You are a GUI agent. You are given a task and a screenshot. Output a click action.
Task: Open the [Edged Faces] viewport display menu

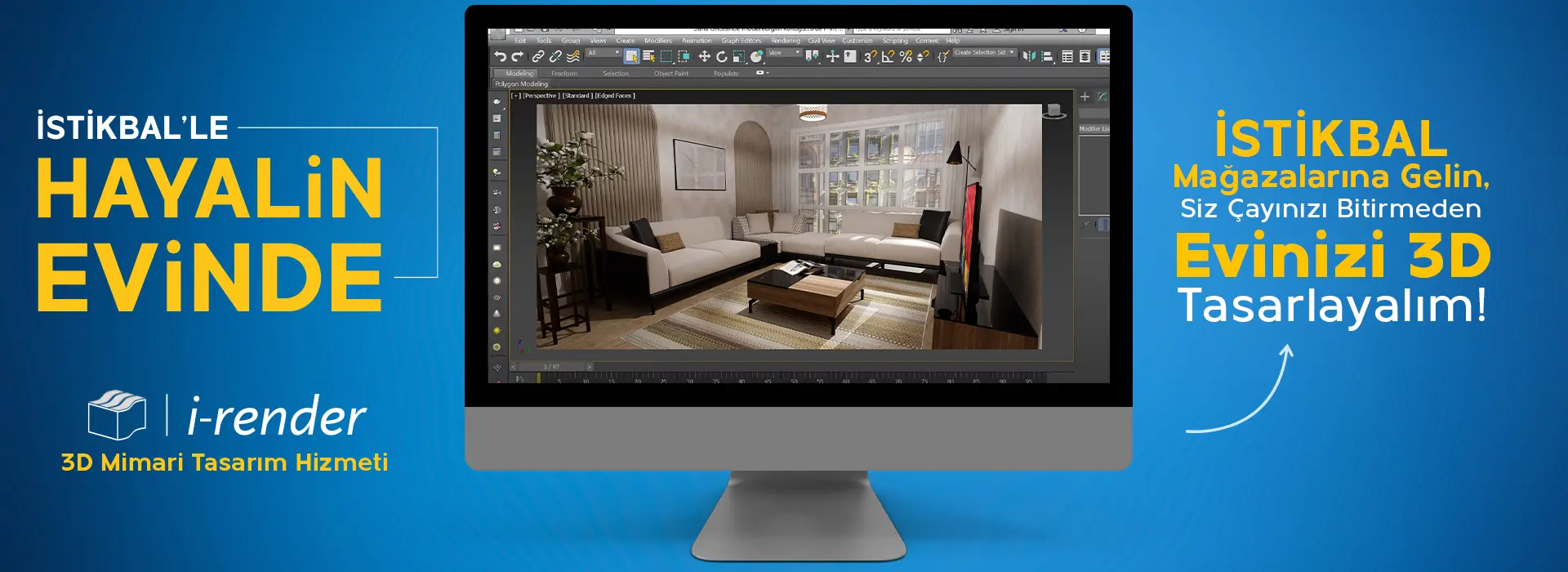615,96
